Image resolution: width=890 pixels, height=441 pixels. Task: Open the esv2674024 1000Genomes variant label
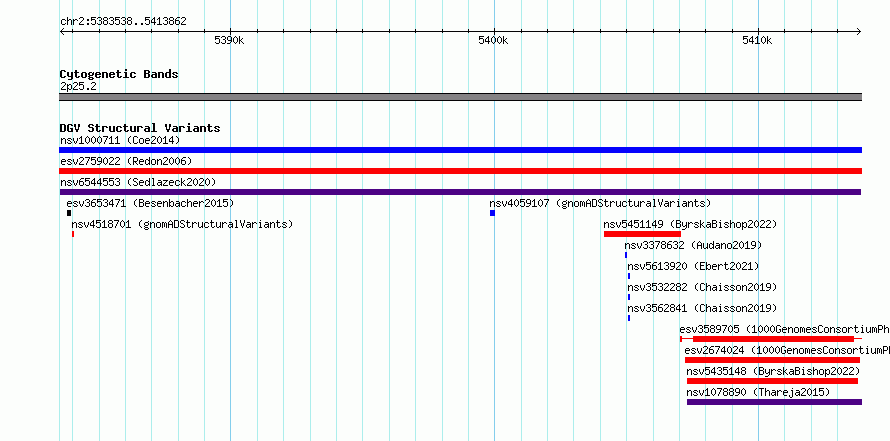point(787,350)
